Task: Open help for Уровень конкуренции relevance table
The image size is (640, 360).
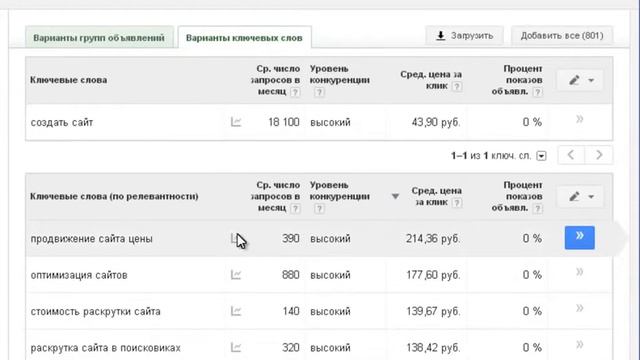Action: tap(319, 209)
